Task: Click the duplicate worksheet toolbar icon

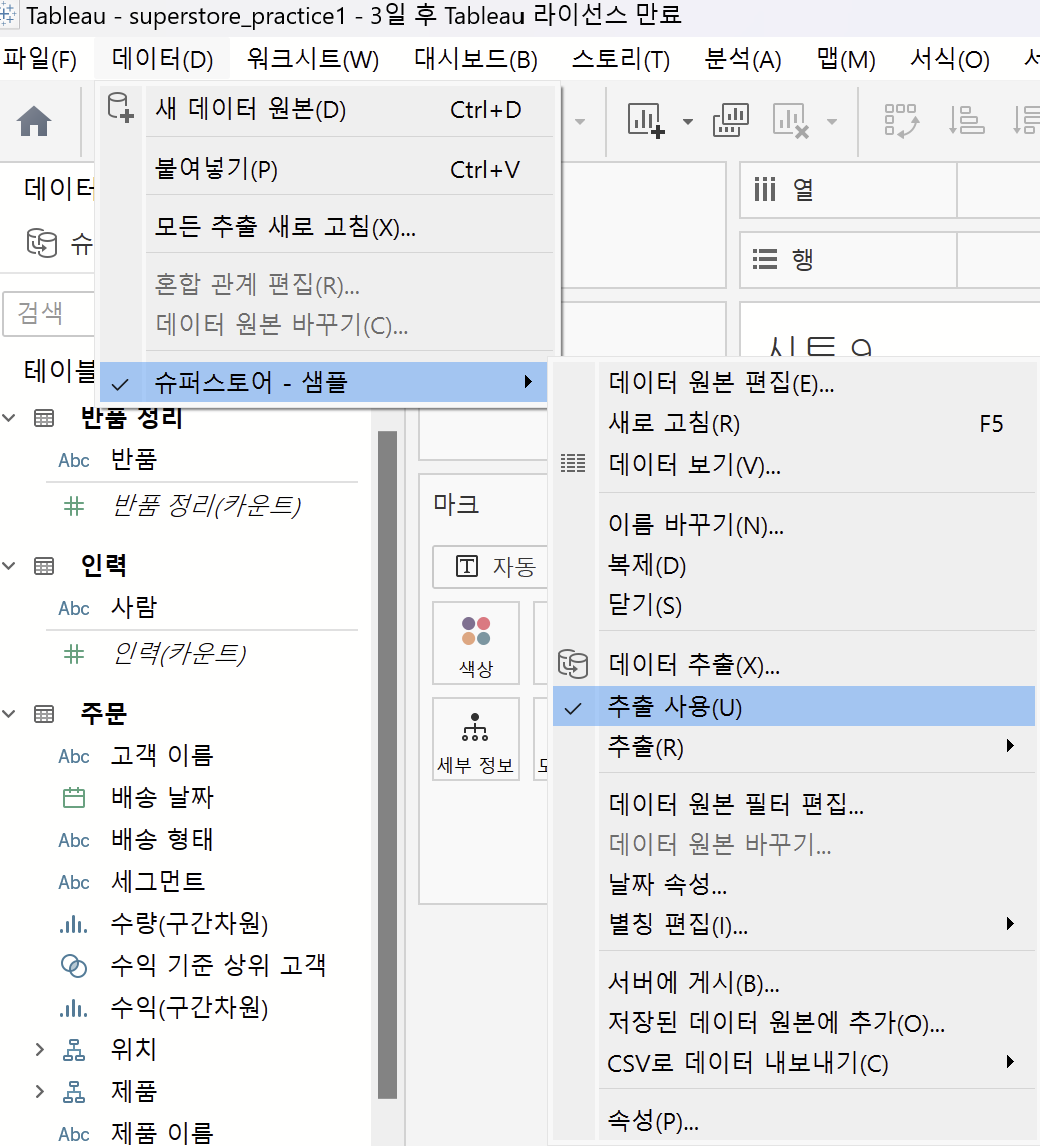Action: 731,121
